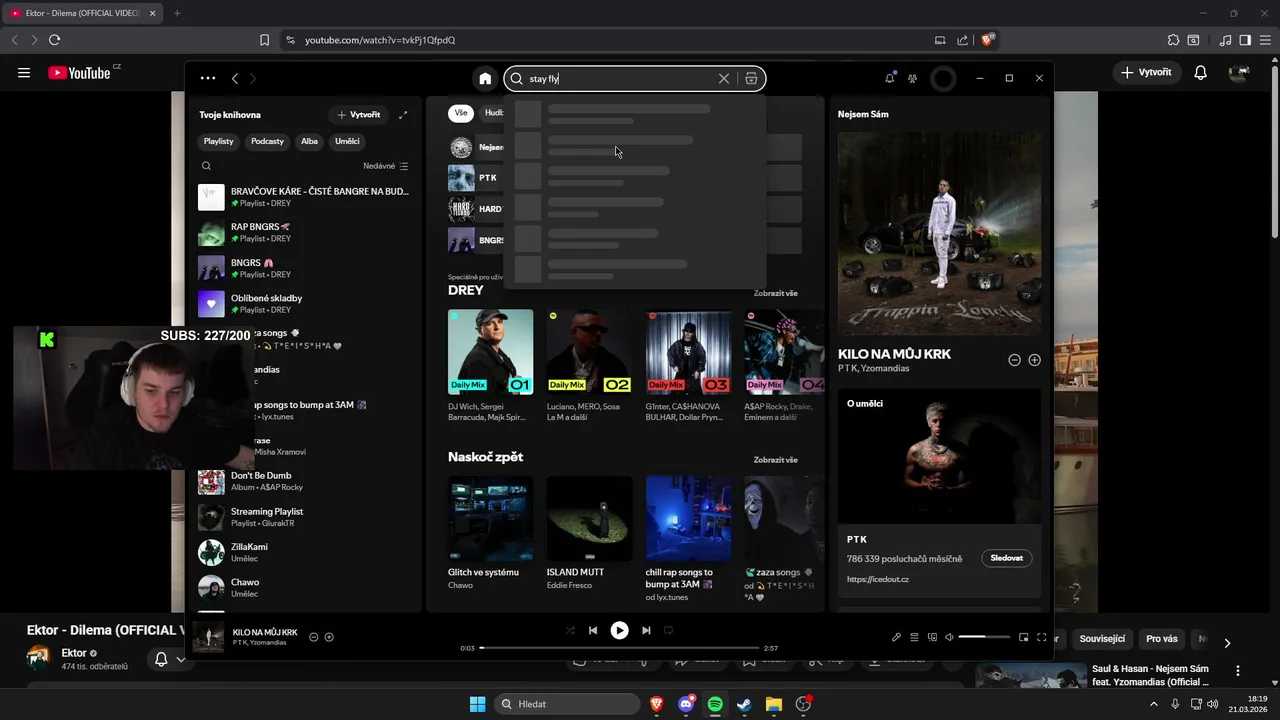Clear the Spotify search field with X
This screenshot has width=1280, height=720.
click(724, 79)
